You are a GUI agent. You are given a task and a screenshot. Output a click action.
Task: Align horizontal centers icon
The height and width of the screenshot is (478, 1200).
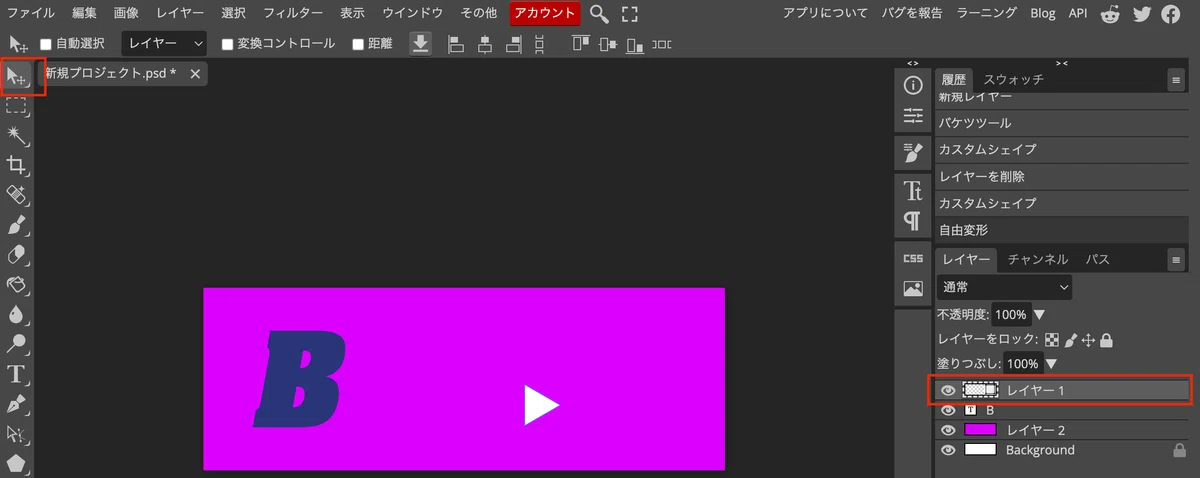[x=485, y=44]
